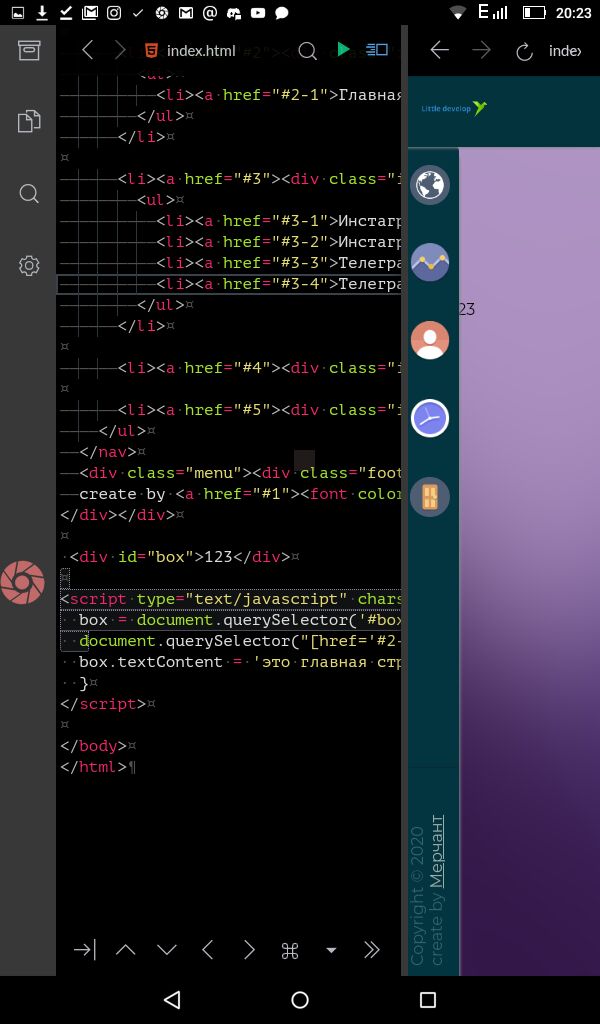The width and height of the screenshot is (600, 1024).
Task: Reload the preview page
Action: pyautogui.click(x=524, y=52)
